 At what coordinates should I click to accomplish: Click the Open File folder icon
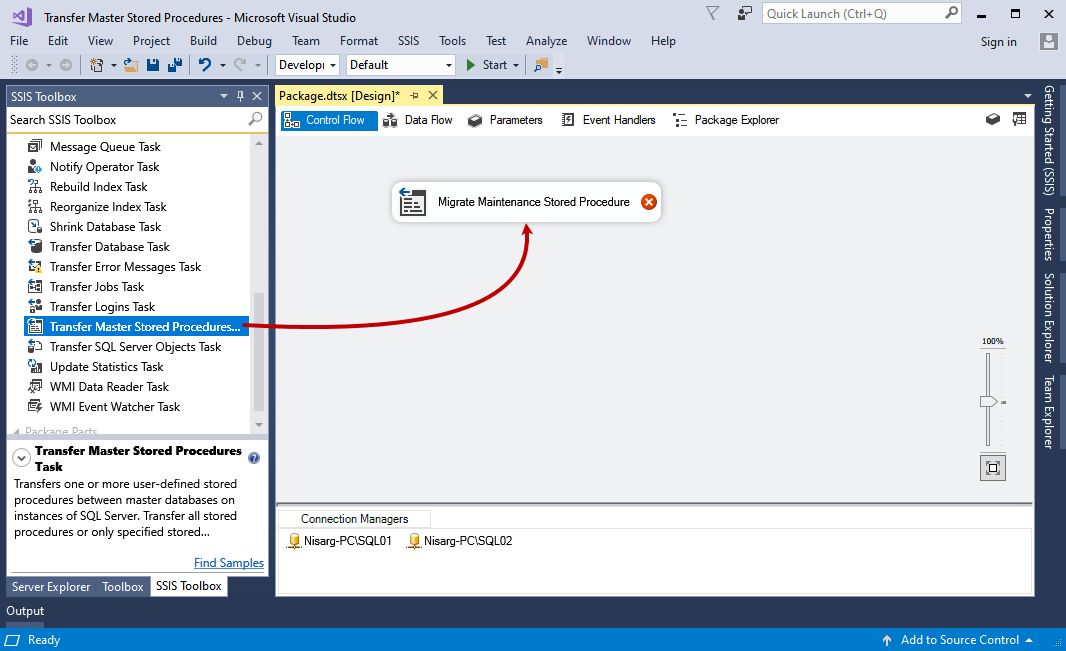pos(131,65)
